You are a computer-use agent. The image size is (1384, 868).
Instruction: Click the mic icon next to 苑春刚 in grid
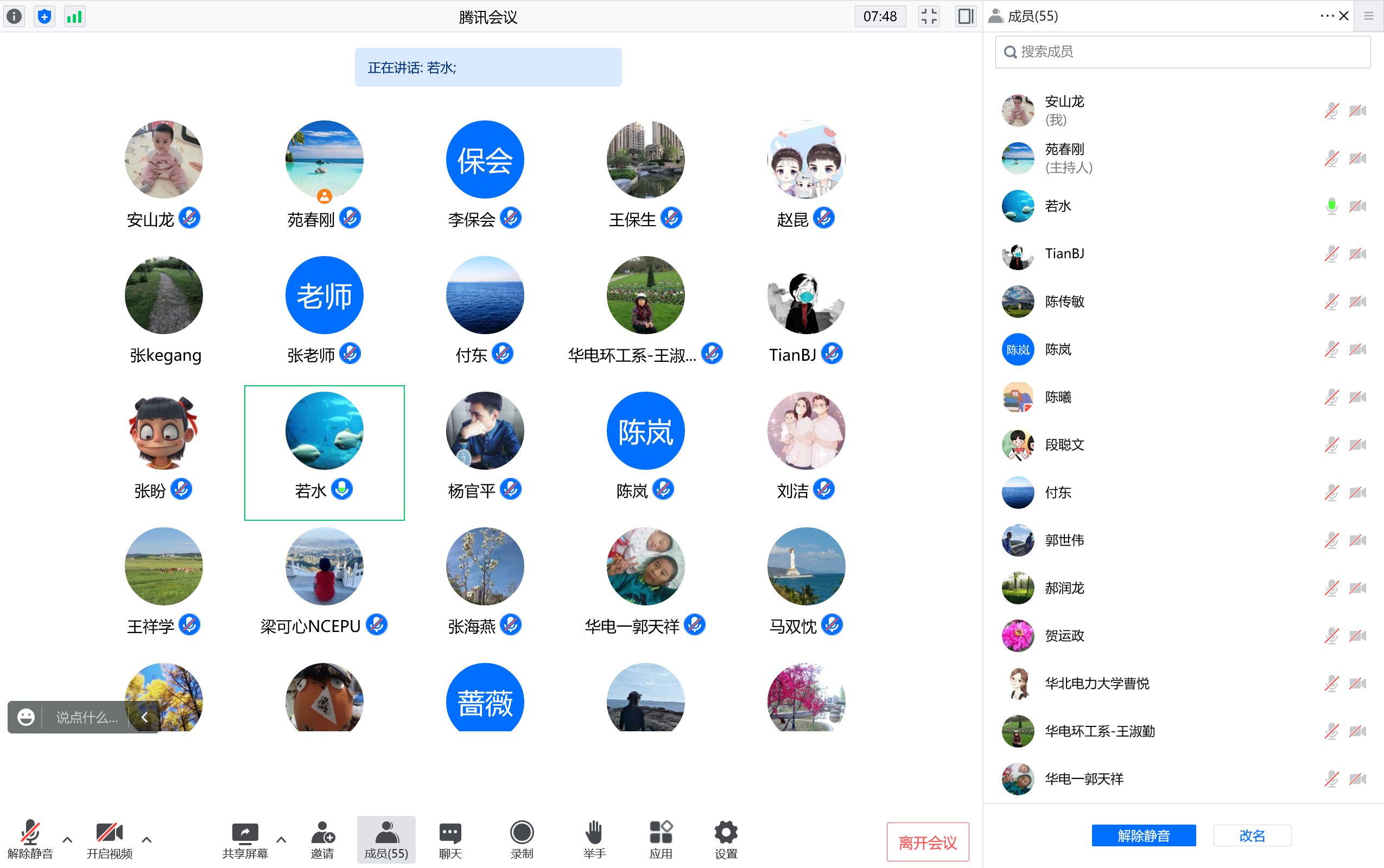click(x=350, y=218)
